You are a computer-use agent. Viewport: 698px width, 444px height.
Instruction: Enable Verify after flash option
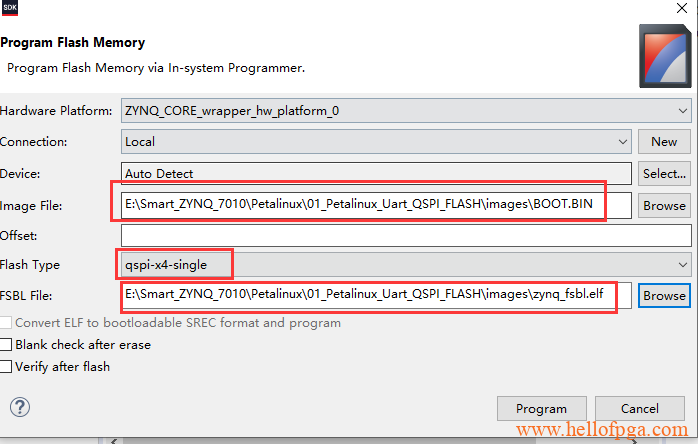6,367
